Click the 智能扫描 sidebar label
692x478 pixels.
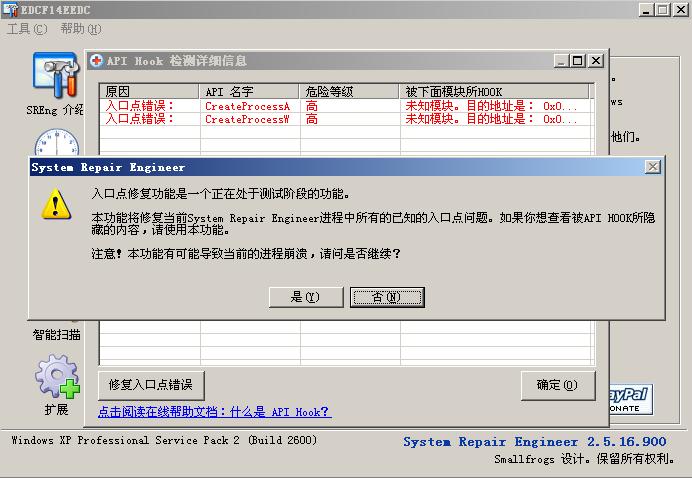point(56,335)
